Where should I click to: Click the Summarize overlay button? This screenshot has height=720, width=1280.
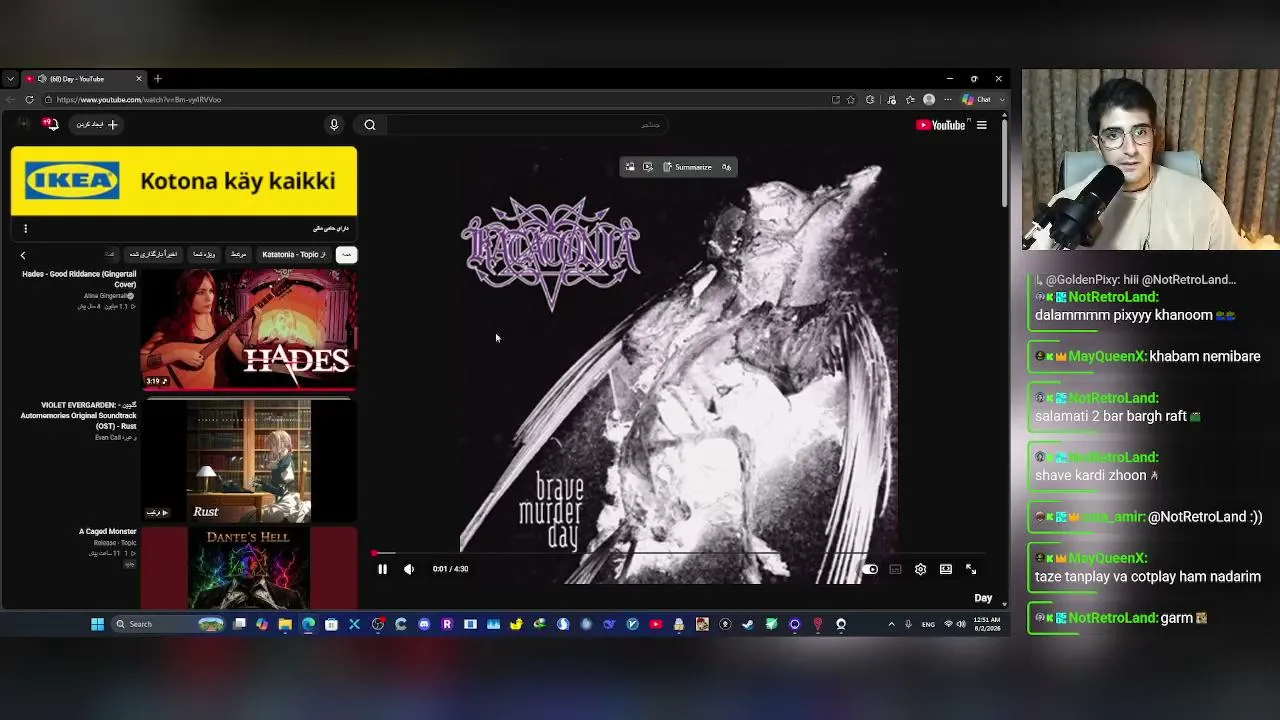click(x=688, y=167)
